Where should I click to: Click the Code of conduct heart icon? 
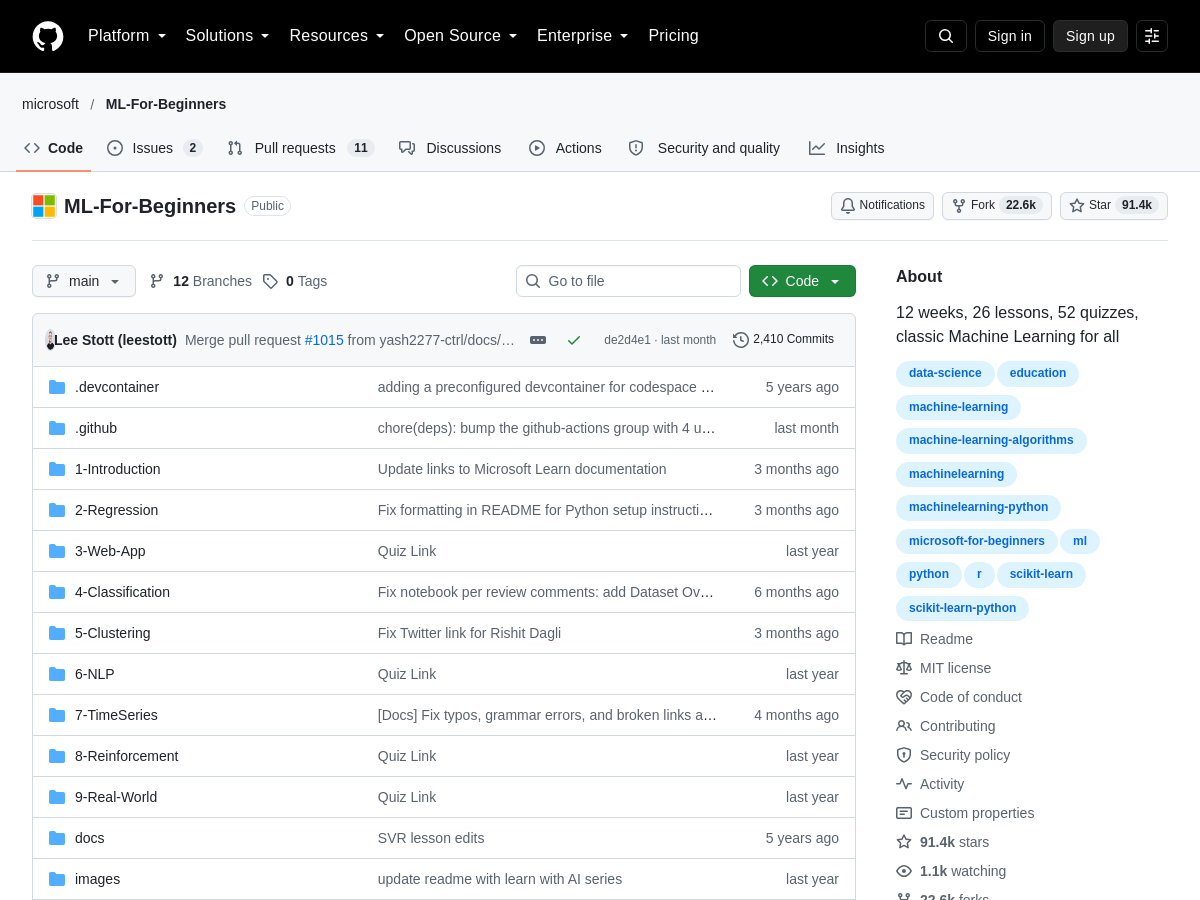point(904,697)
